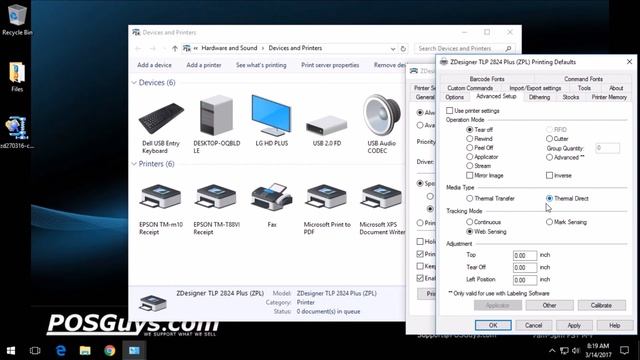Select the Tear off operation mode
640x360 pixels.
point(469,129)
